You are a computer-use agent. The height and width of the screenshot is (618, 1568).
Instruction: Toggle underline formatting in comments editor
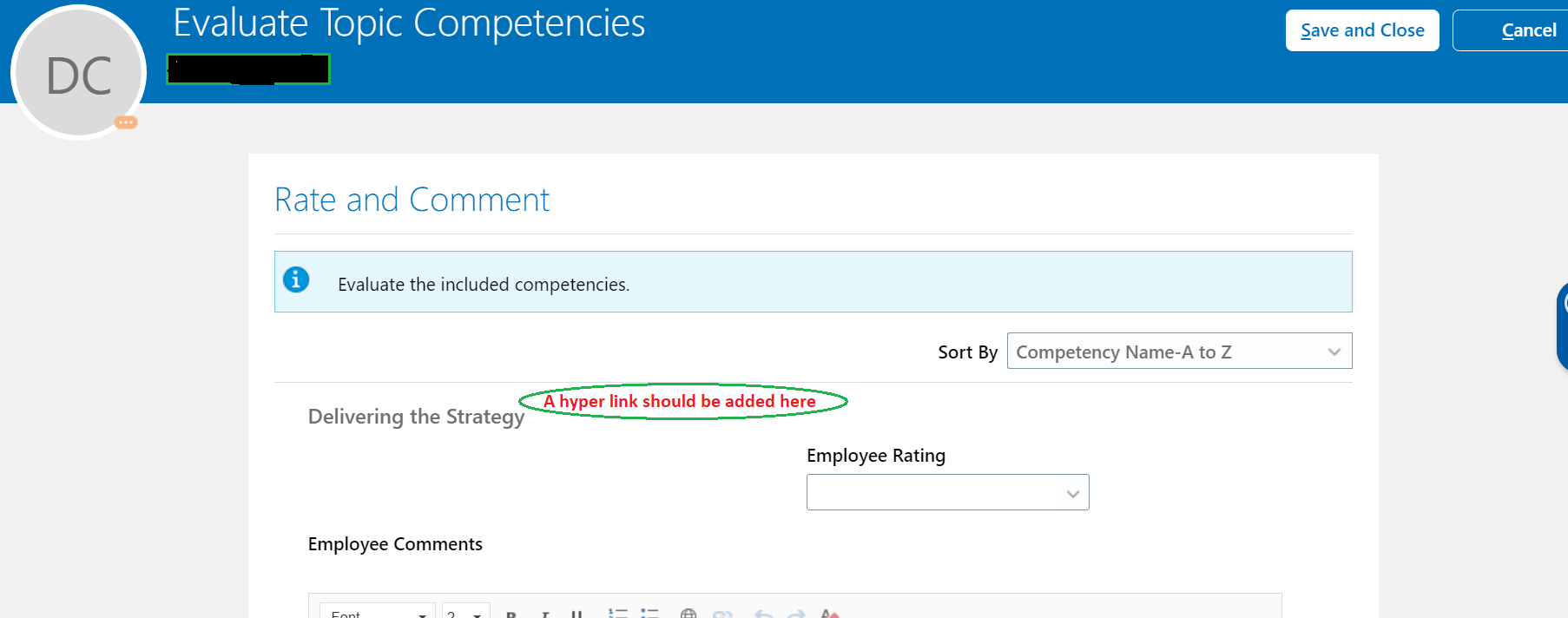577,614
